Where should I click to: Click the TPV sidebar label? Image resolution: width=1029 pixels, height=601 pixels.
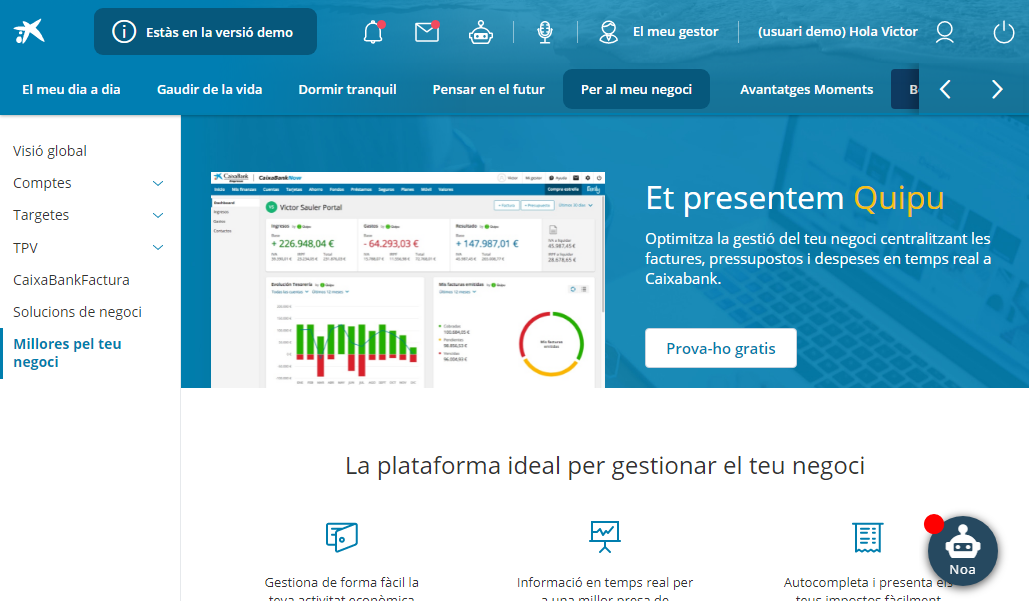[x=26, y=248]
